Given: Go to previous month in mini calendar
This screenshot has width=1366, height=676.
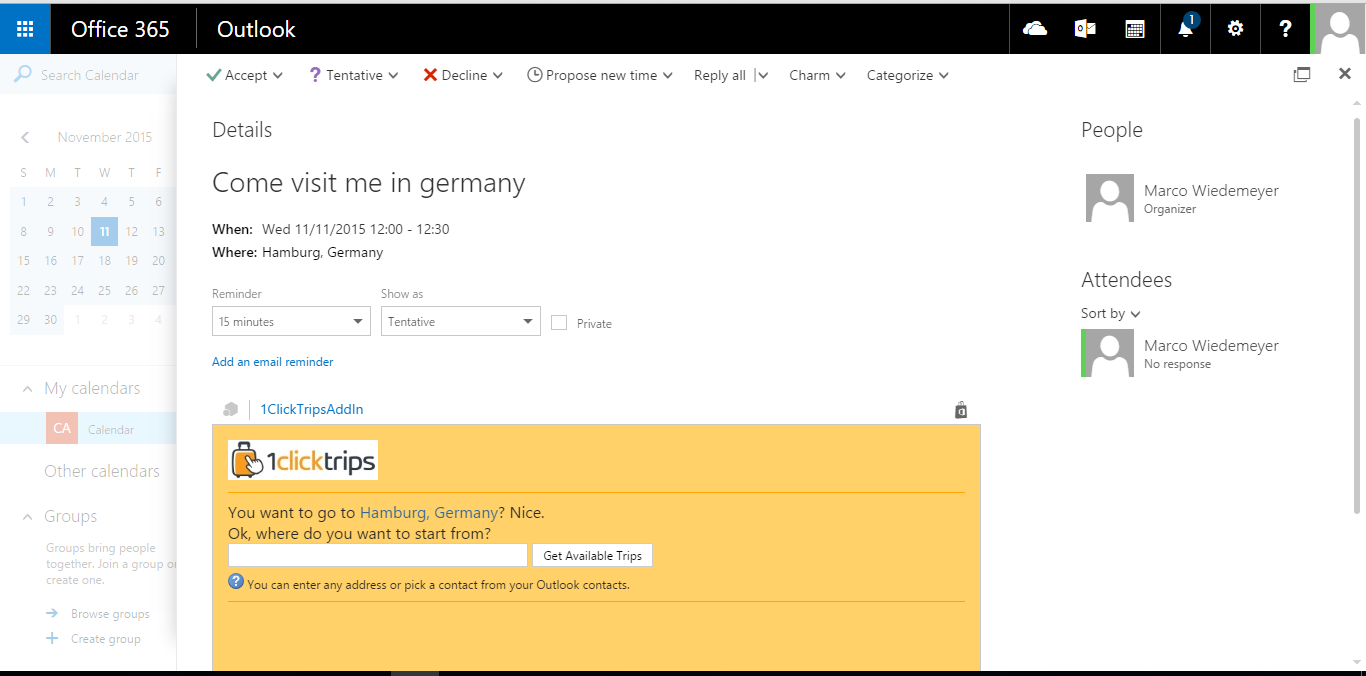Looking at the screenshot, I should click(25, 137).
